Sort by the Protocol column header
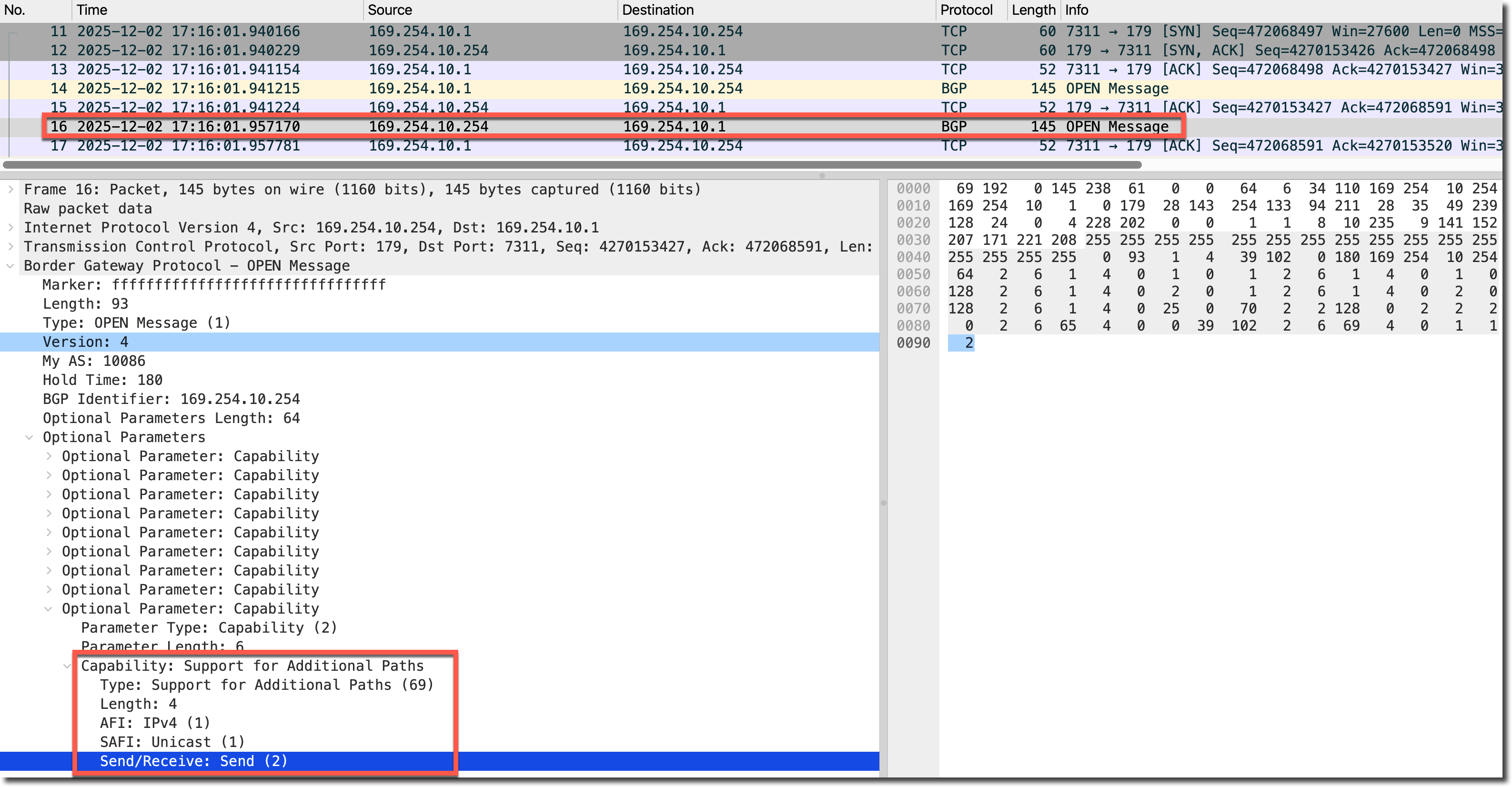This screenshot has width=1512, height=787. pyautogui.click(x=966, y=10)
